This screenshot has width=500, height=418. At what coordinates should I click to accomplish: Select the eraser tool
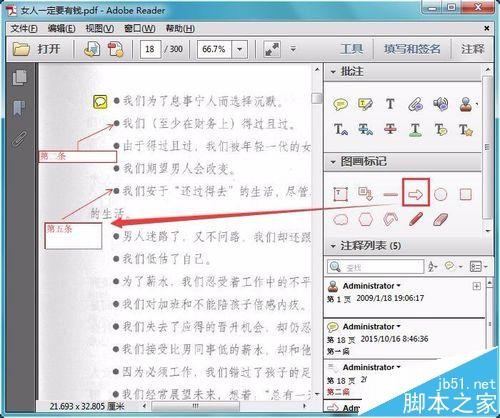(441, 219)
